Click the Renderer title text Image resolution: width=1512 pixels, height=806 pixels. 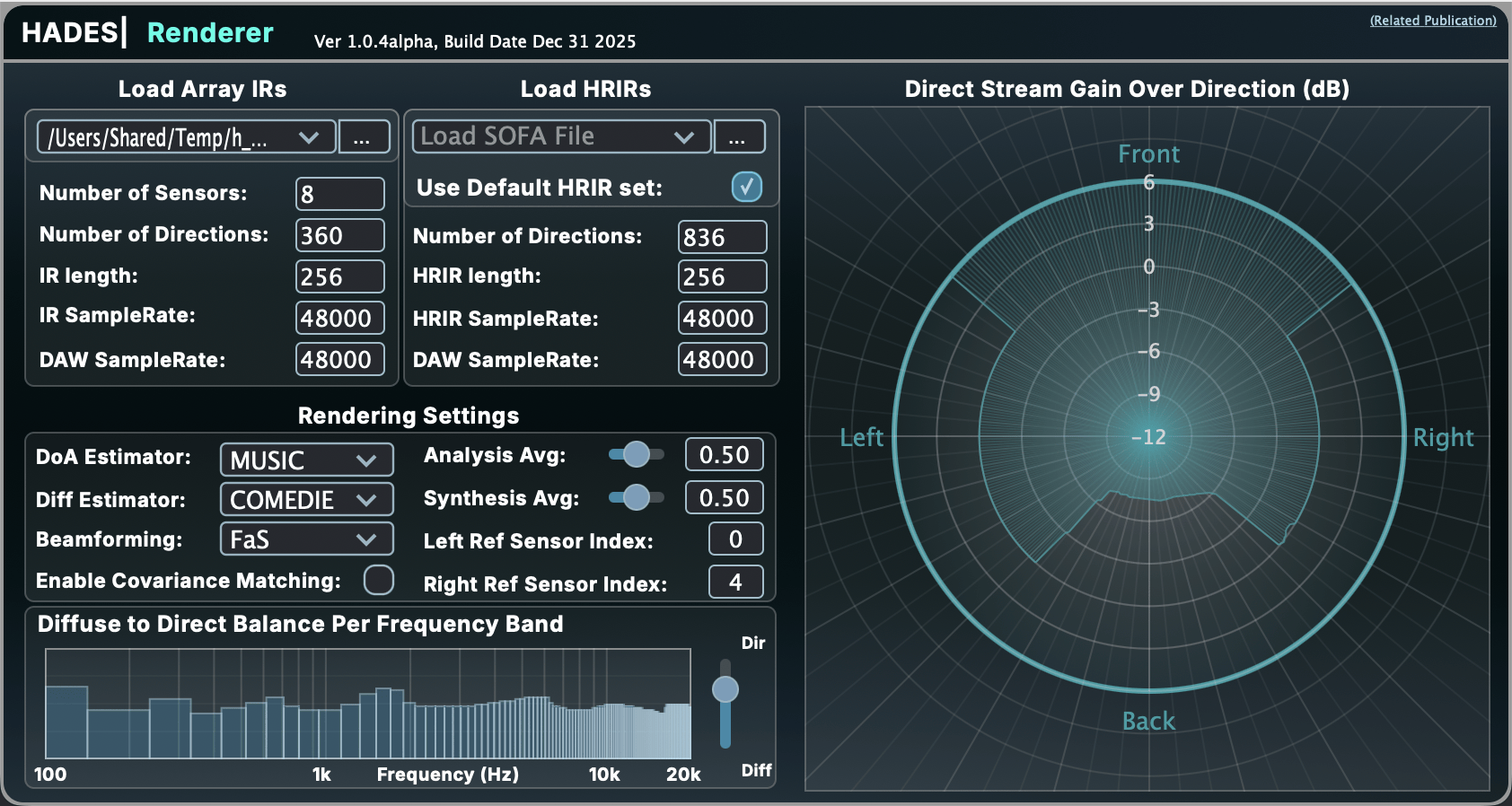pyautogui.click(x=210, y=32)
